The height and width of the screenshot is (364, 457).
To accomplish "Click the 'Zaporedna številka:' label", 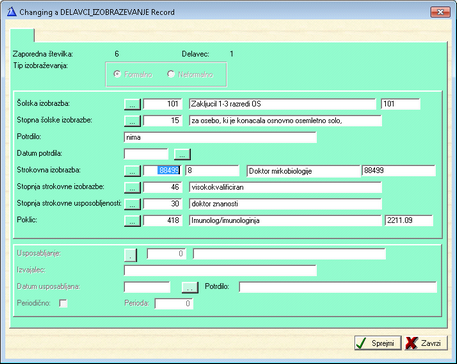I will 43,54.
